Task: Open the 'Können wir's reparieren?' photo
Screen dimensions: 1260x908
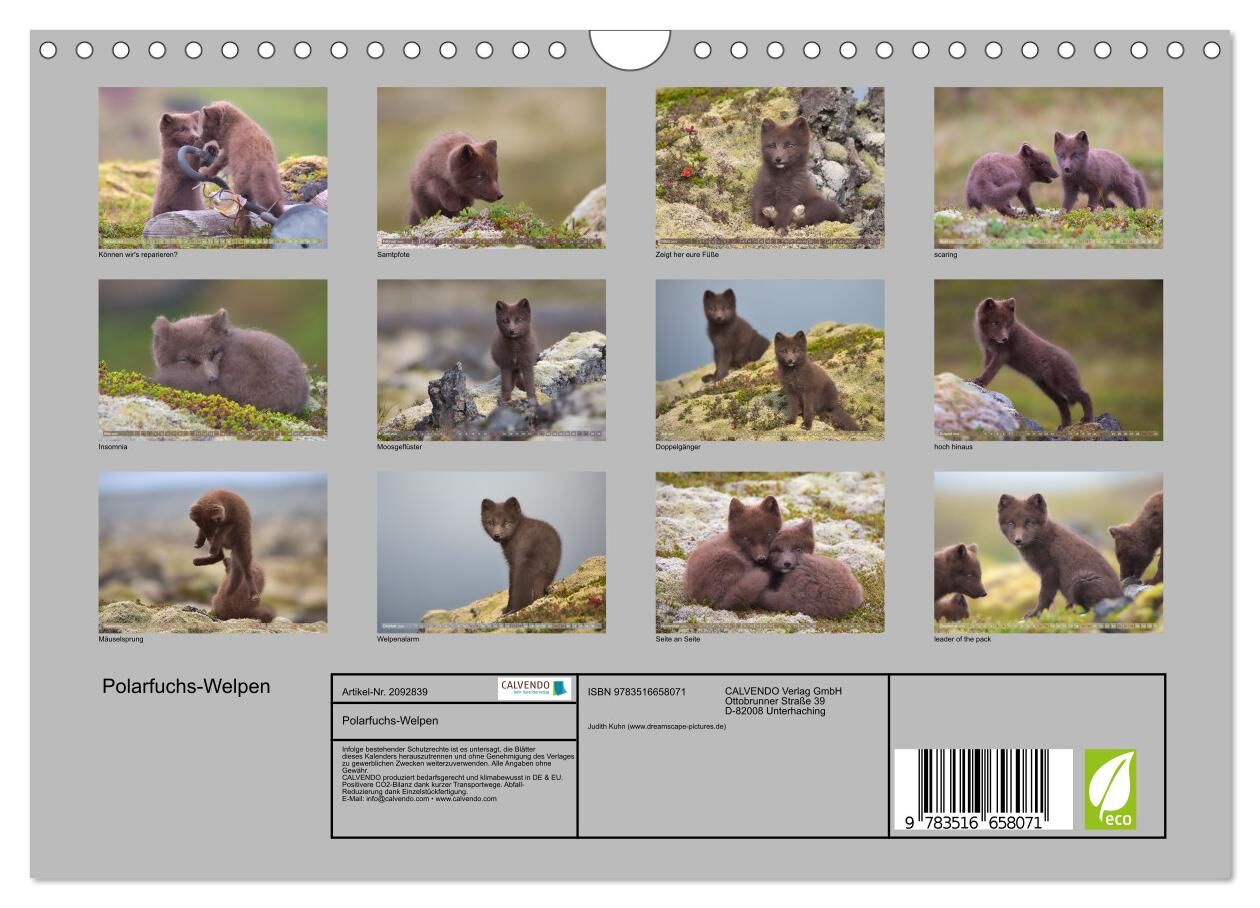Action: coord(212,167)
